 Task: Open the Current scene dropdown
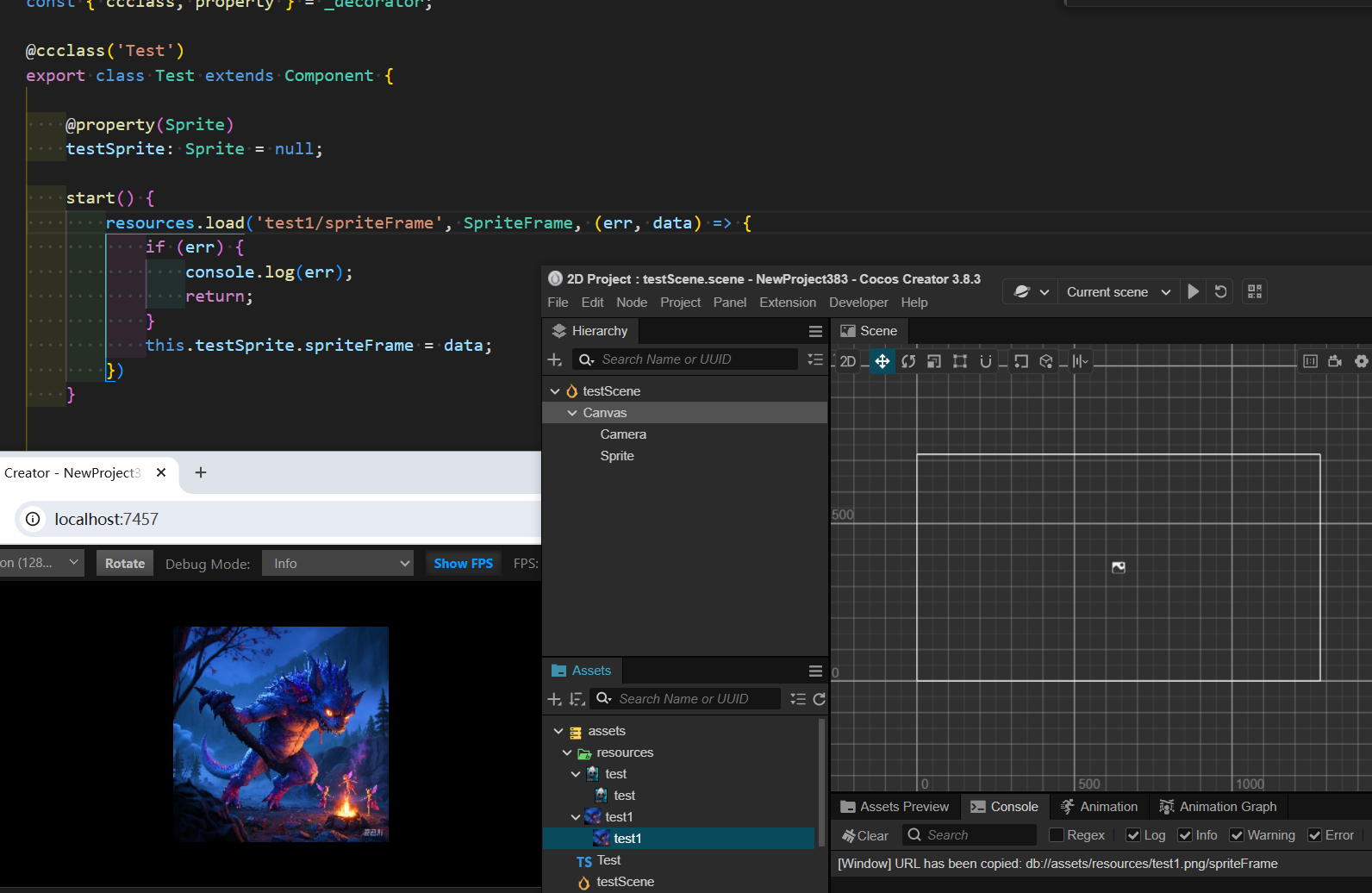[x=1118, y=292]
